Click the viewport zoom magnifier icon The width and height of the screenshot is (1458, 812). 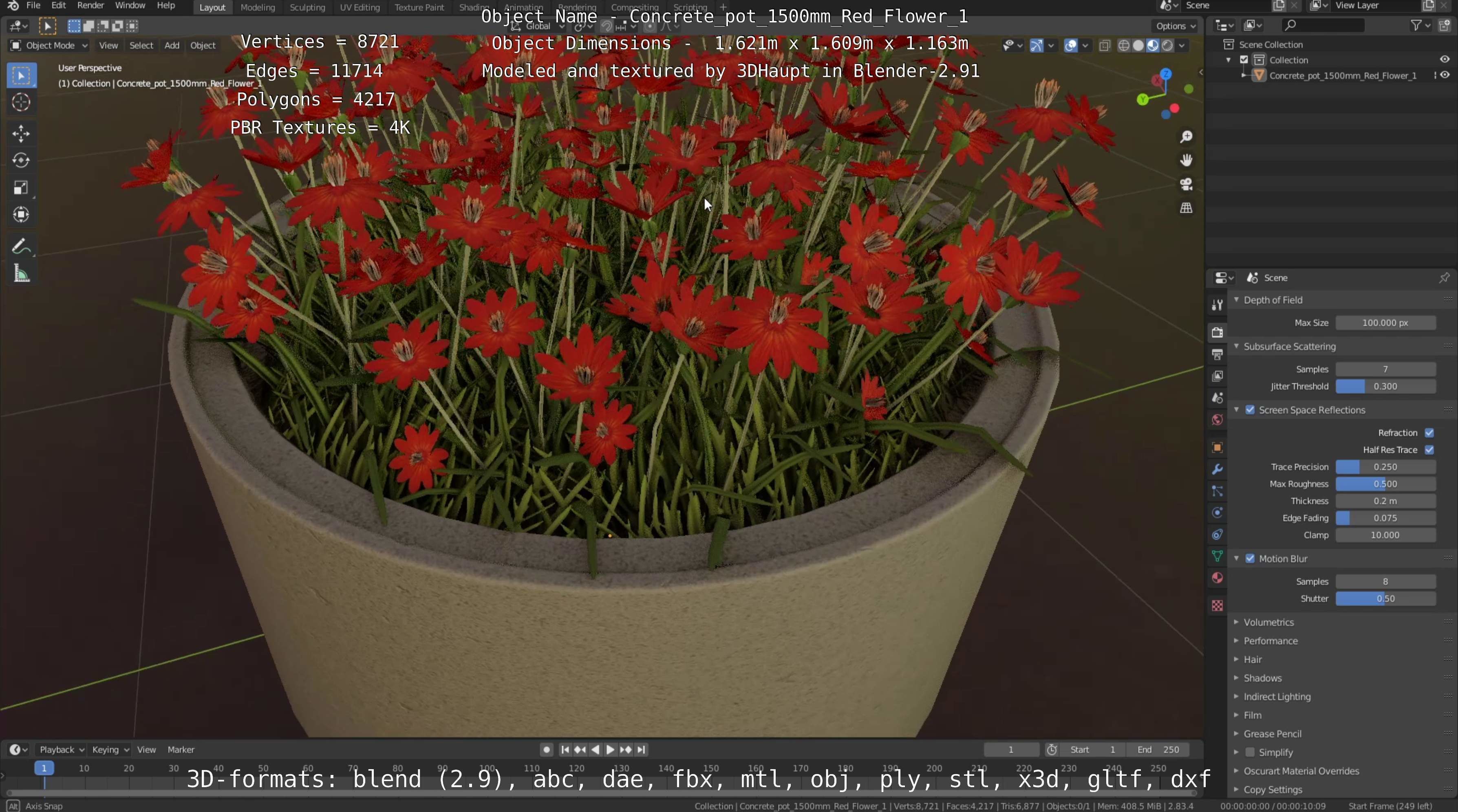point(1186,137)
